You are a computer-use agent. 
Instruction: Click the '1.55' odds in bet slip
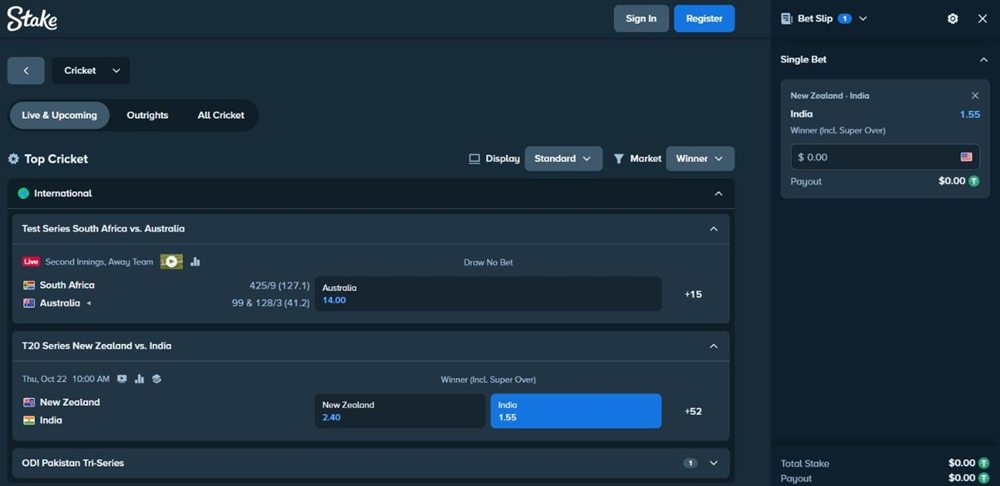coord(969,114)
